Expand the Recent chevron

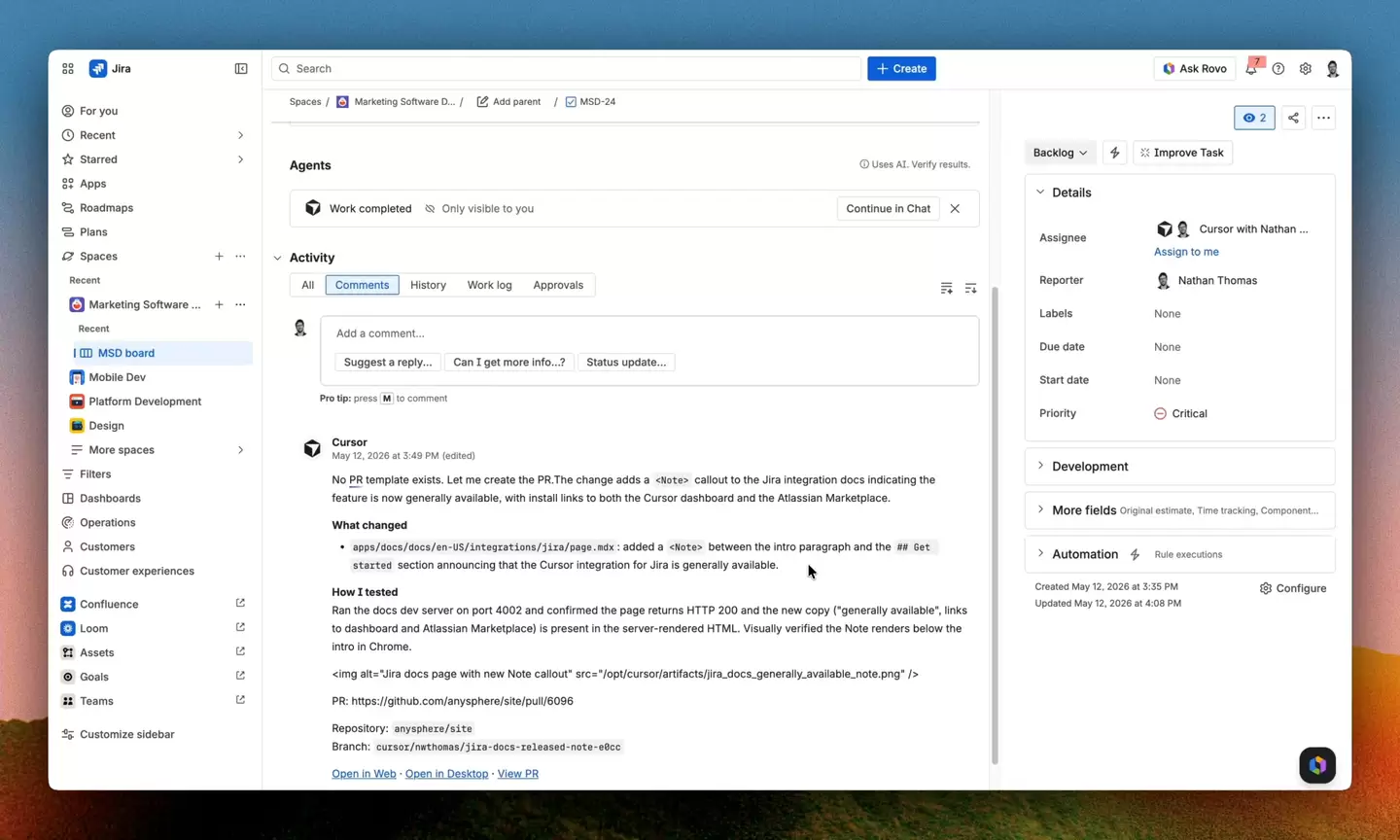click(x=240, y=135)
